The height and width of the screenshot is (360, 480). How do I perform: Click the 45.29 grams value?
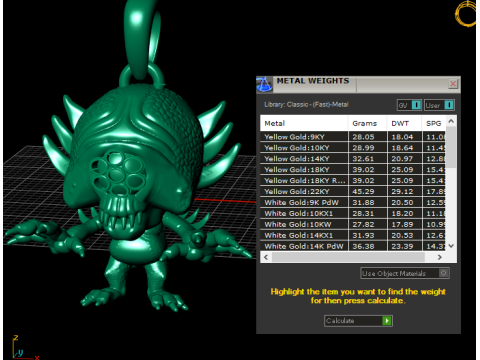pyautogui.click(x=363, y=192)
